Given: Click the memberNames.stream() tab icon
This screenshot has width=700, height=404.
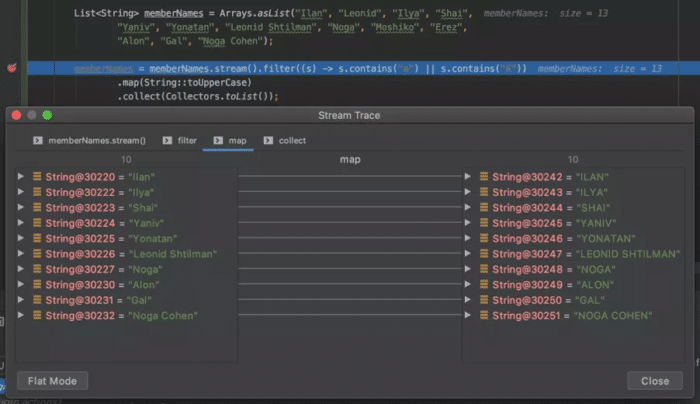Looking at the screenshot, I should [x=38, y=141].
